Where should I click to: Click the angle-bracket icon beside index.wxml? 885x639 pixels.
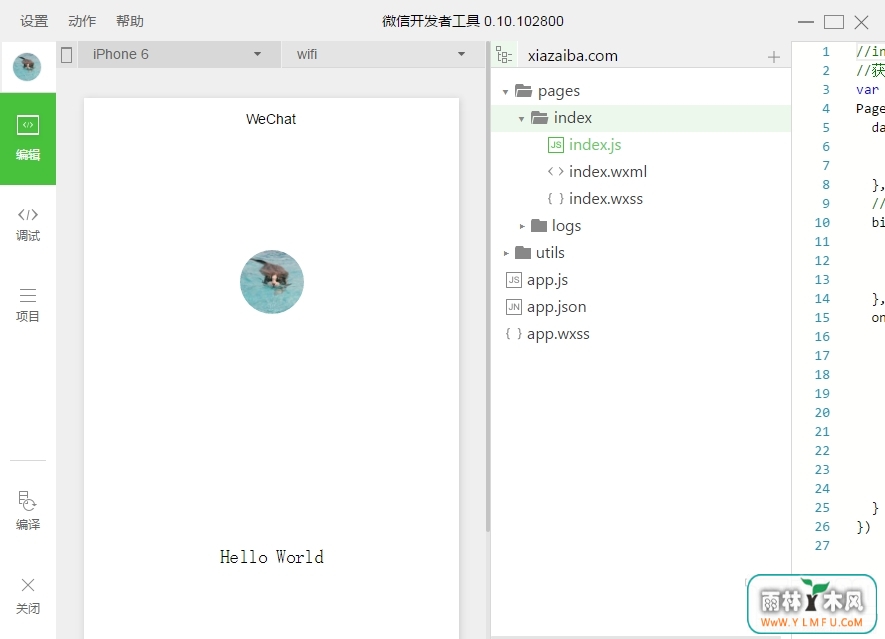pos(555,172)
